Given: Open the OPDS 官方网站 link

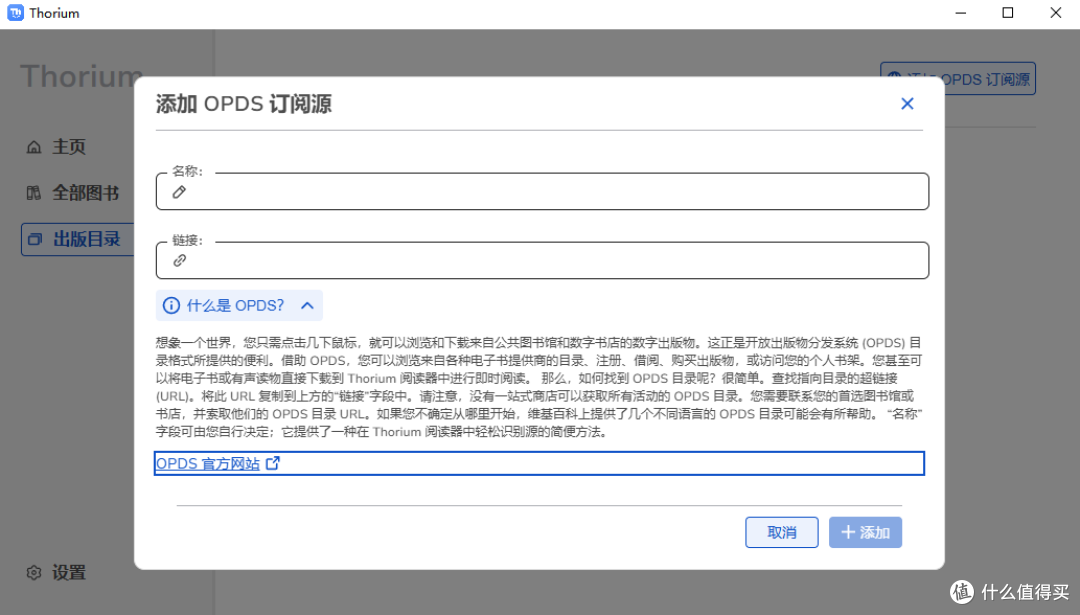Looking at the screenshot, I should [x=207, y=463].
